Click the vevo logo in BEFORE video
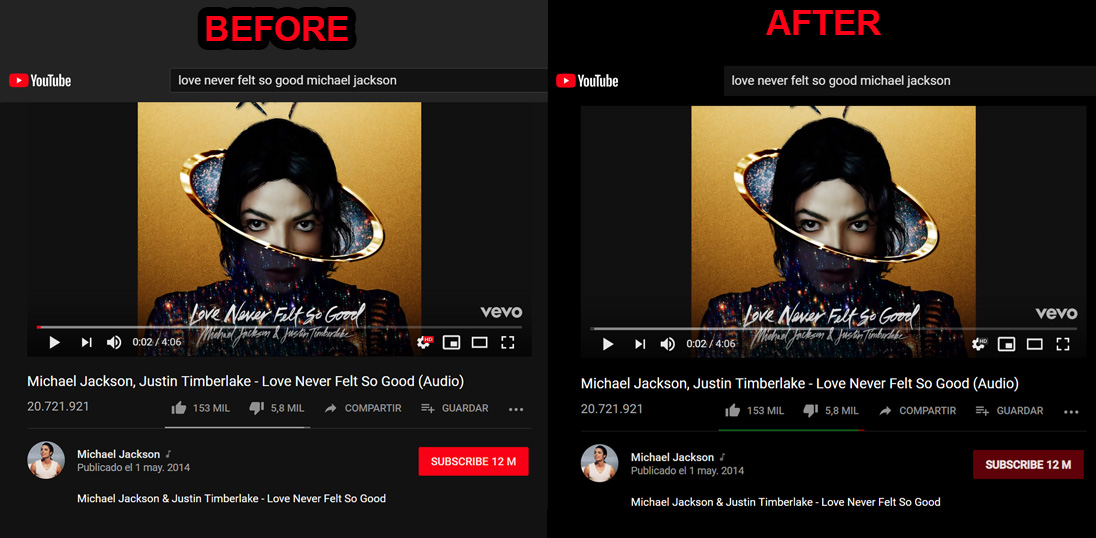 pos(501,312)
